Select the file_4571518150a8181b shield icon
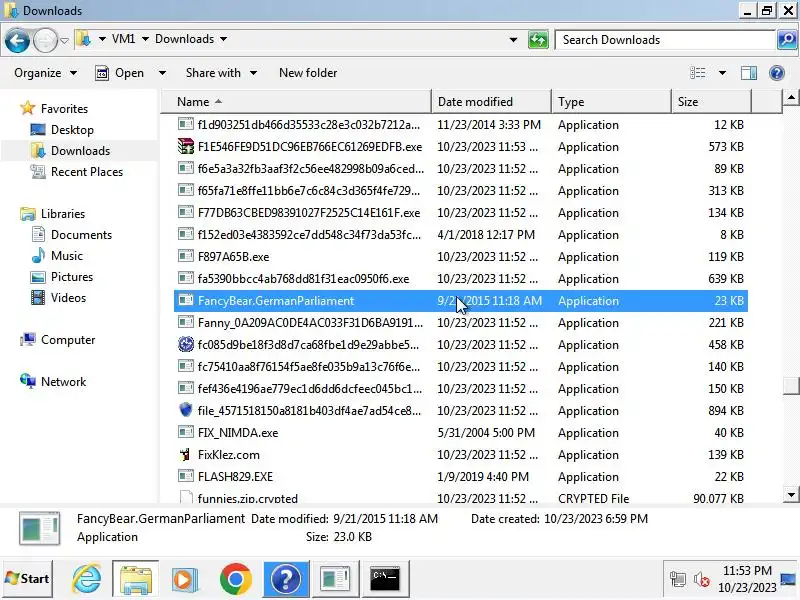The height and width of the screenshot is (600, 800). click(x=186, y=410)
